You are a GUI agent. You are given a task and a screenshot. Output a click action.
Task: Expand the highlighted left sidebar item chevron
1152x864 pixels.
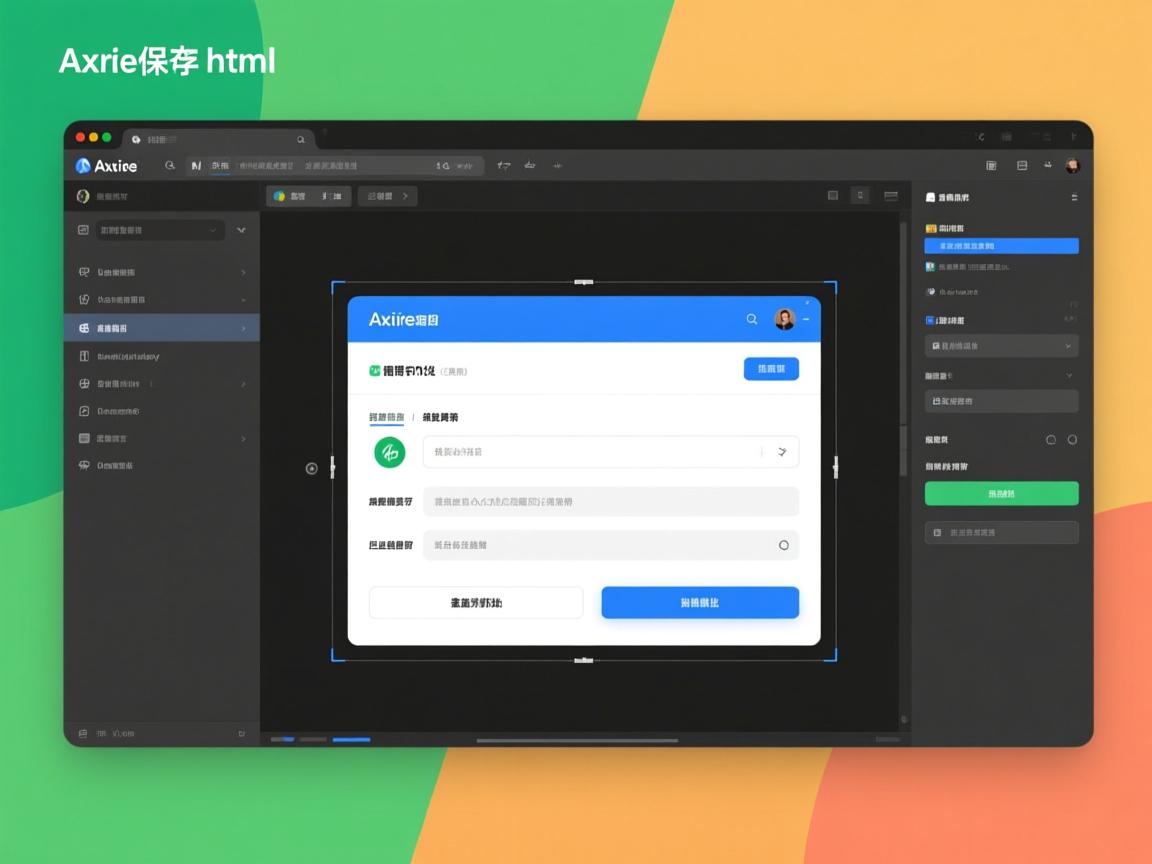coord(243,328)
